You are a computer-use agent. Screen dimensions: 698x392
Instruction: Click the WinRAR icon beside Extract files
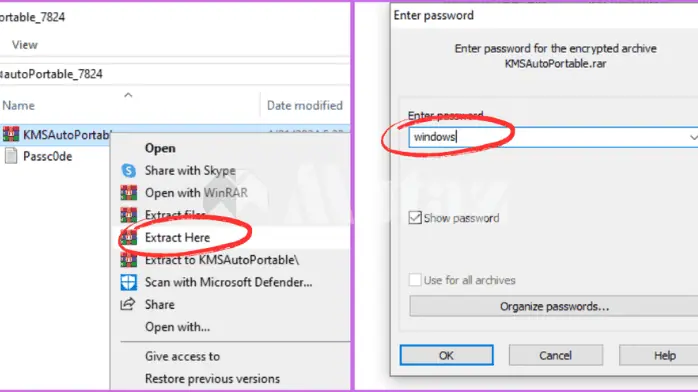point(129,215)
